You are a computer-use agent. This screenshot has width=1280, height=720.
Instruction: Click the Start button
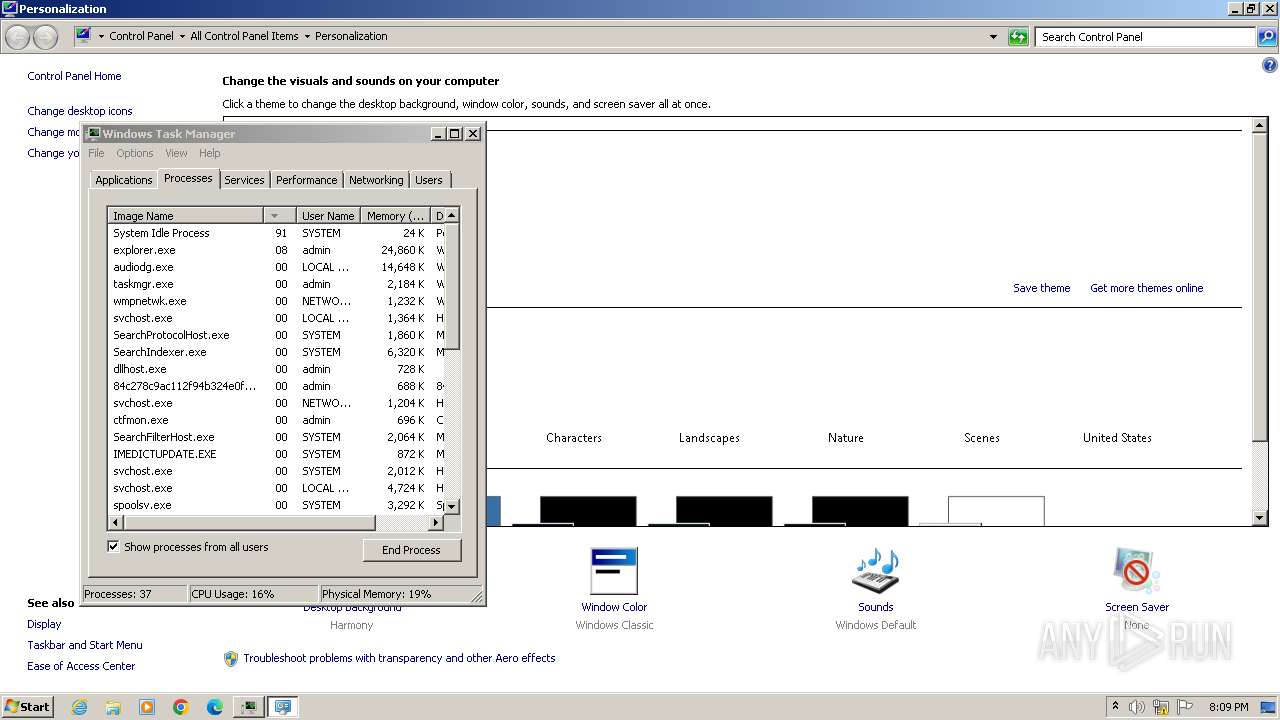[28, 707]
